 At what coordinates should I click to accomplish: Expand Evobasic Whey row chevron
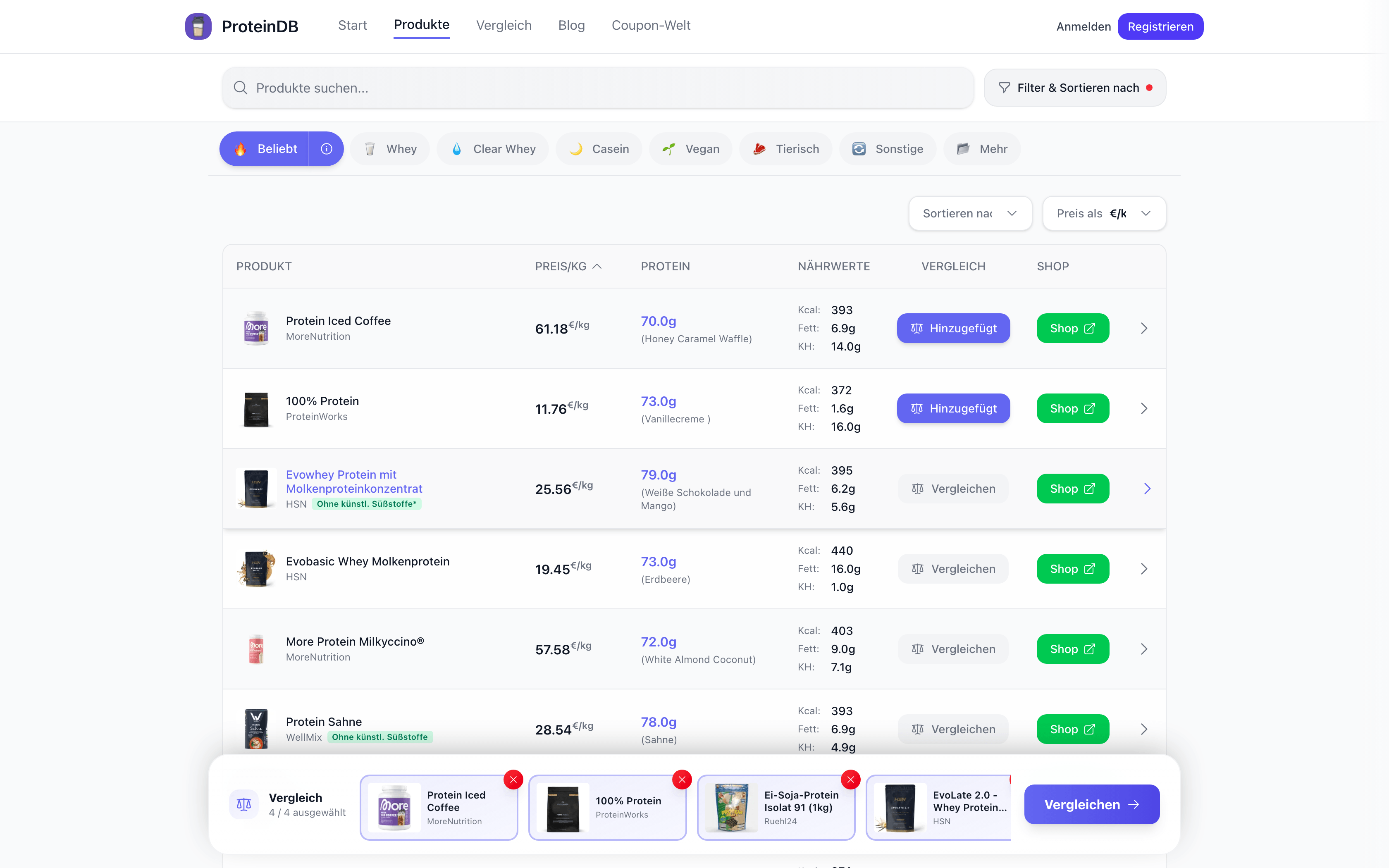[1144, 569]
